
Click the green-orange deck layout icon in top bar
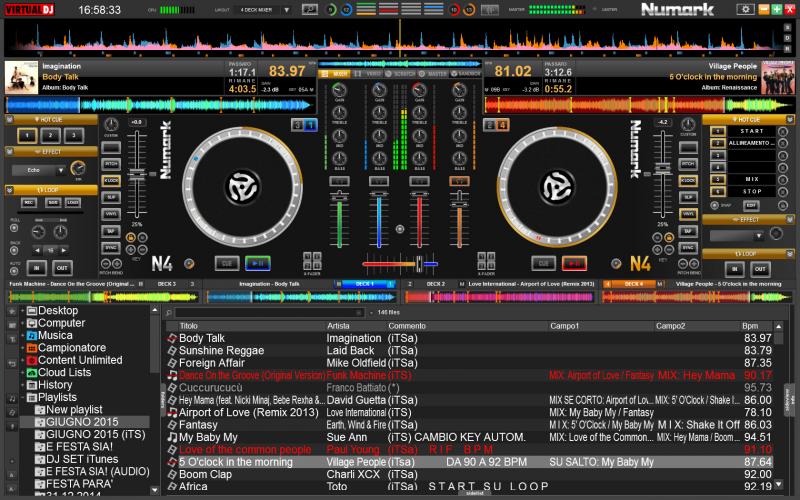(x=366, y=9)
